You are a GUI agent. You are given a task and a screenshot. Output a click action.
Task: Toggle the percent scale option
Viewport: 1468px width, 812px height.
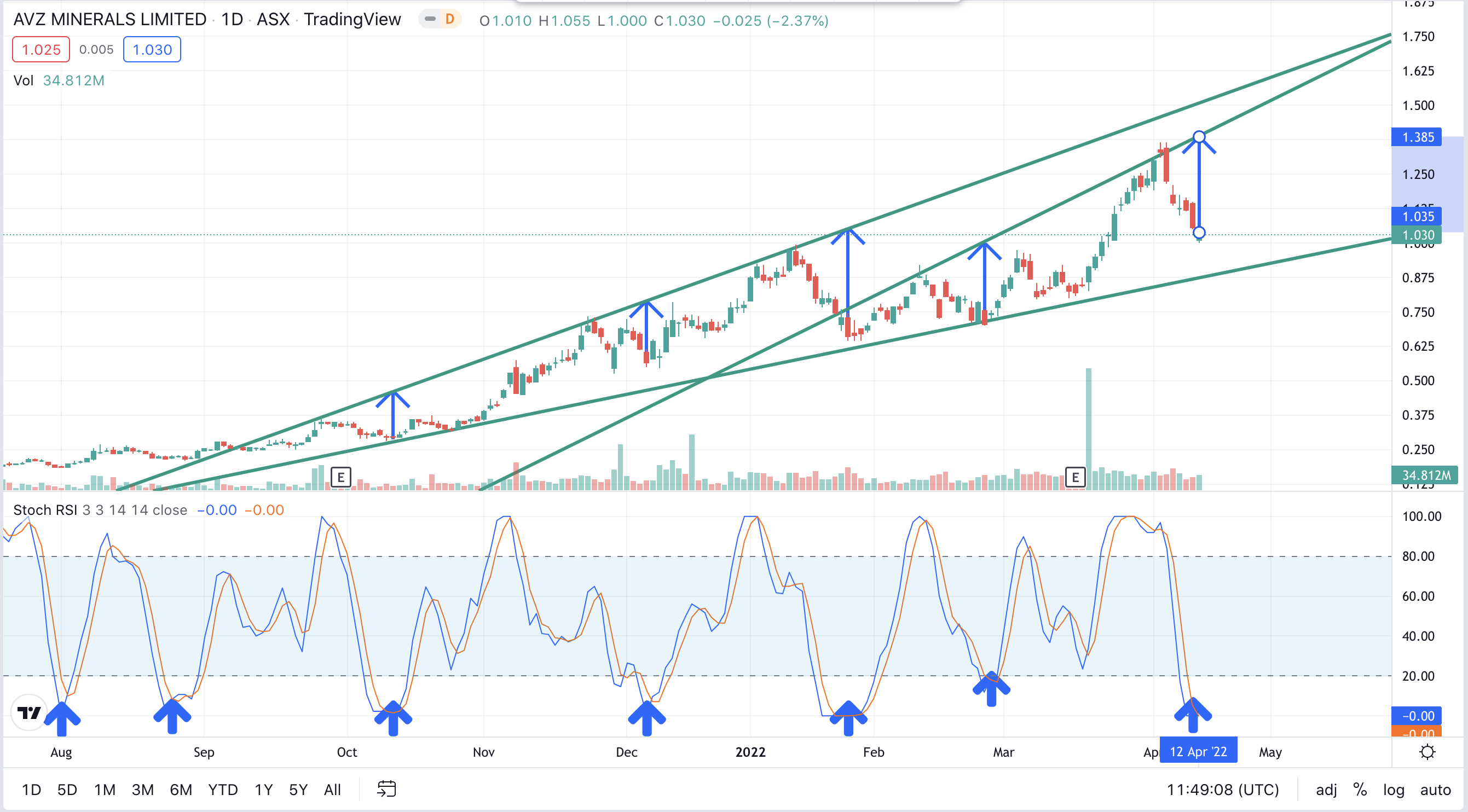(1360, 789)
